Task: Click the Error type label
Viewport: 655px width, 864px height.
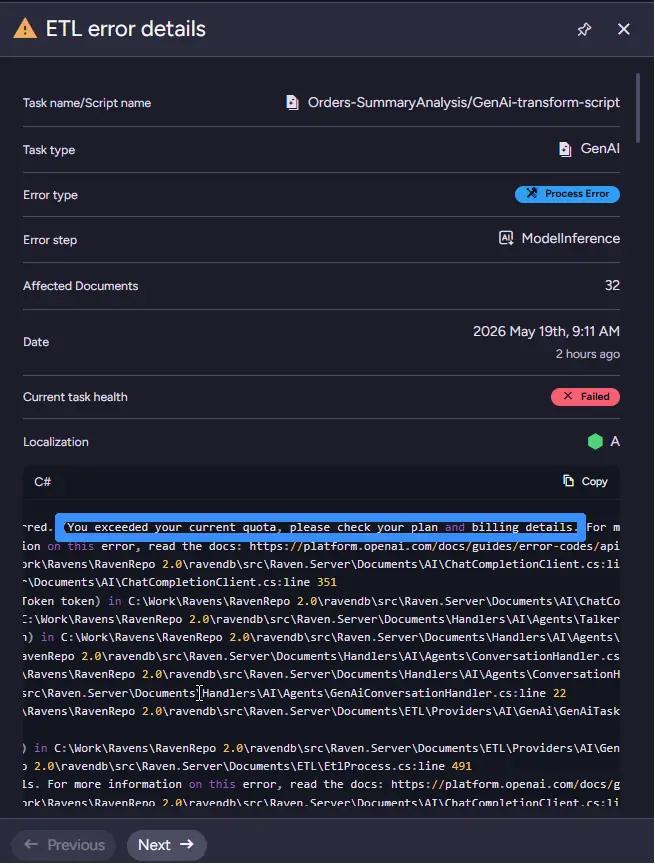Action: click(50, 195)
